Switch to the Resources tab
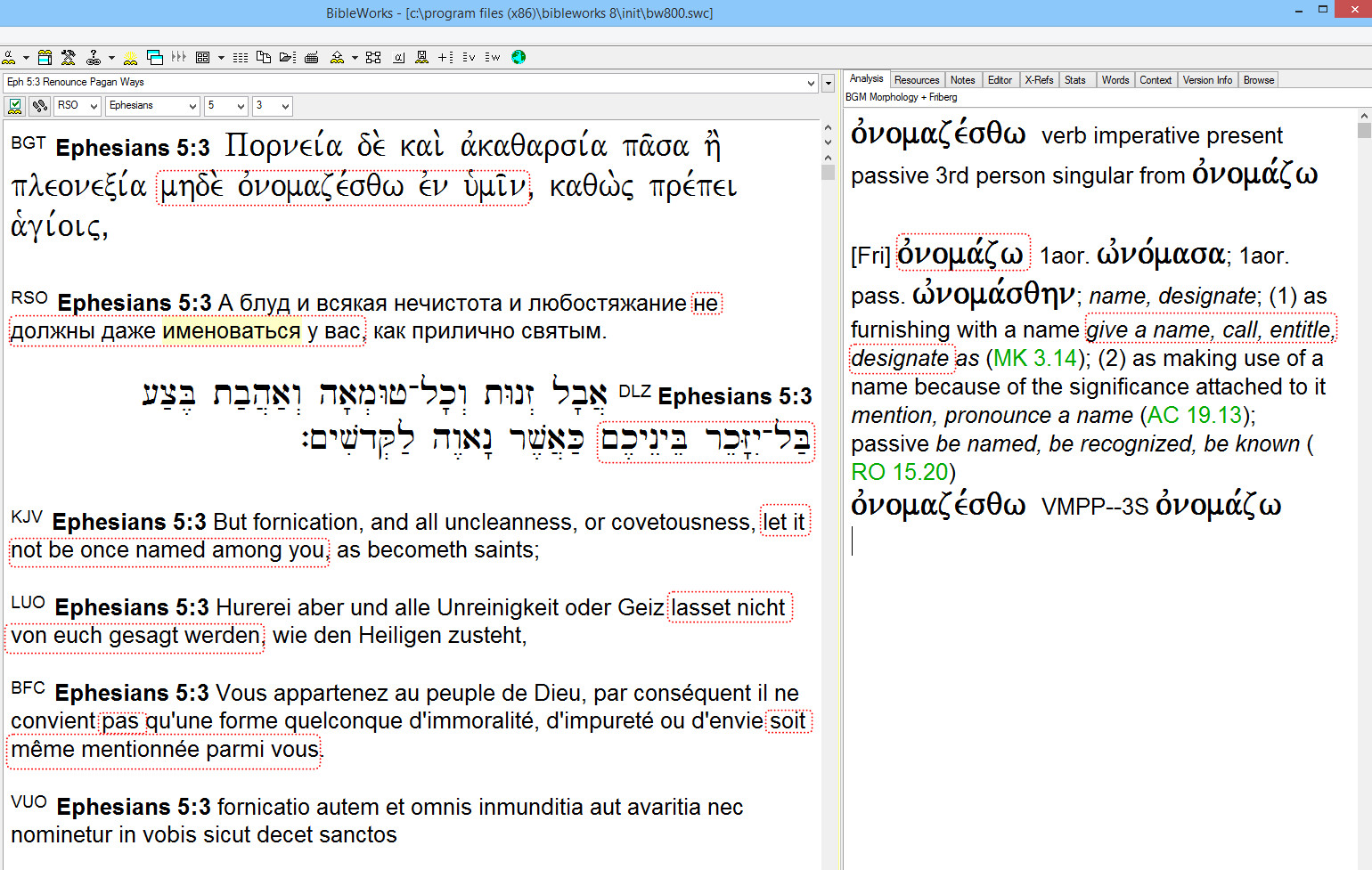Image resolution: width=1372 pixels, height=870 pixels. click(917, 80)
